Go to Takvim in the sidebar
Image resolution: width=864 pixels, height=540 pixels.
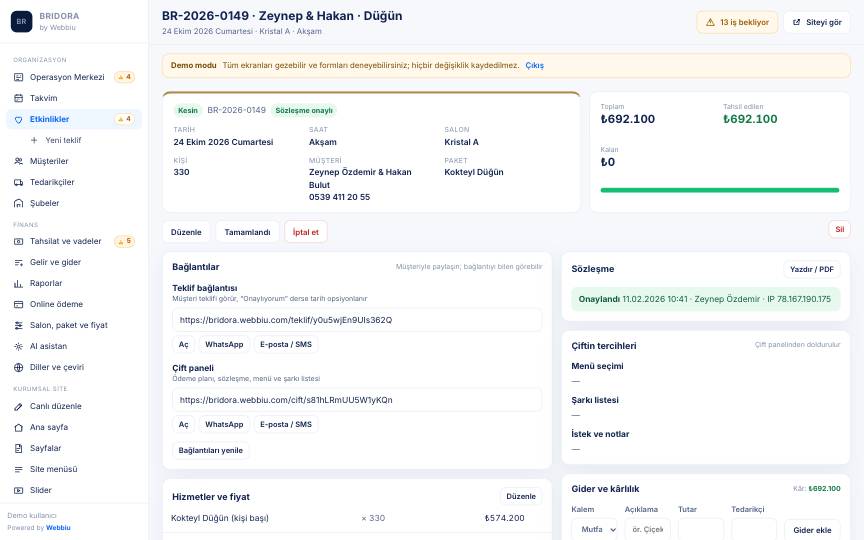coord(74,98)
